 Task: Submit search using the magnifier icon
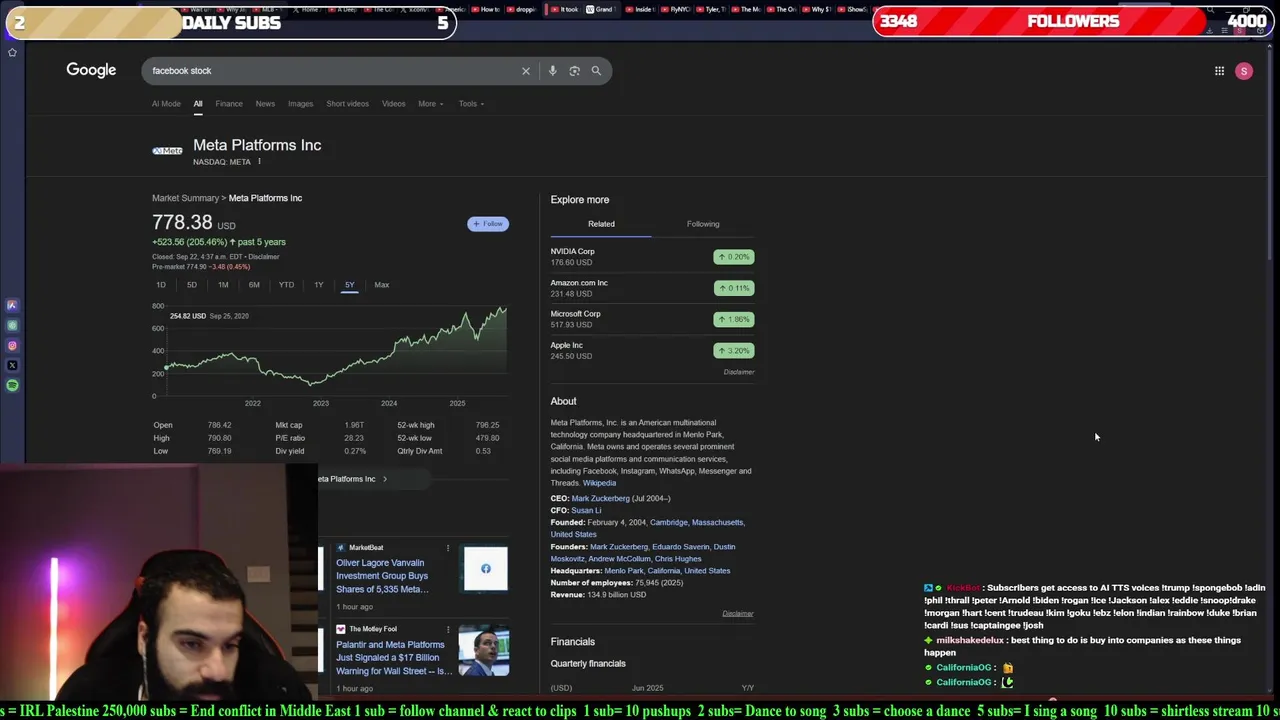596,71
